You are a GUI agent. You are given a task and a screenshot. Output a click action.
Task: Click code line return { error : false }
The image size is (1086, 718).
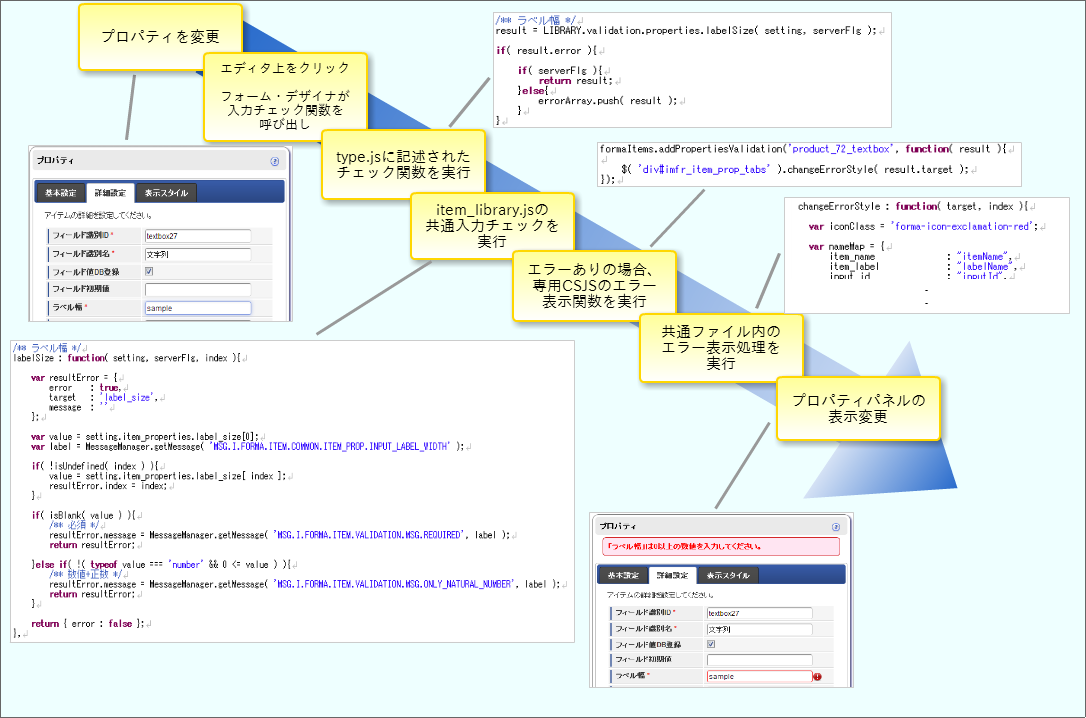click(x=87, y=623)
